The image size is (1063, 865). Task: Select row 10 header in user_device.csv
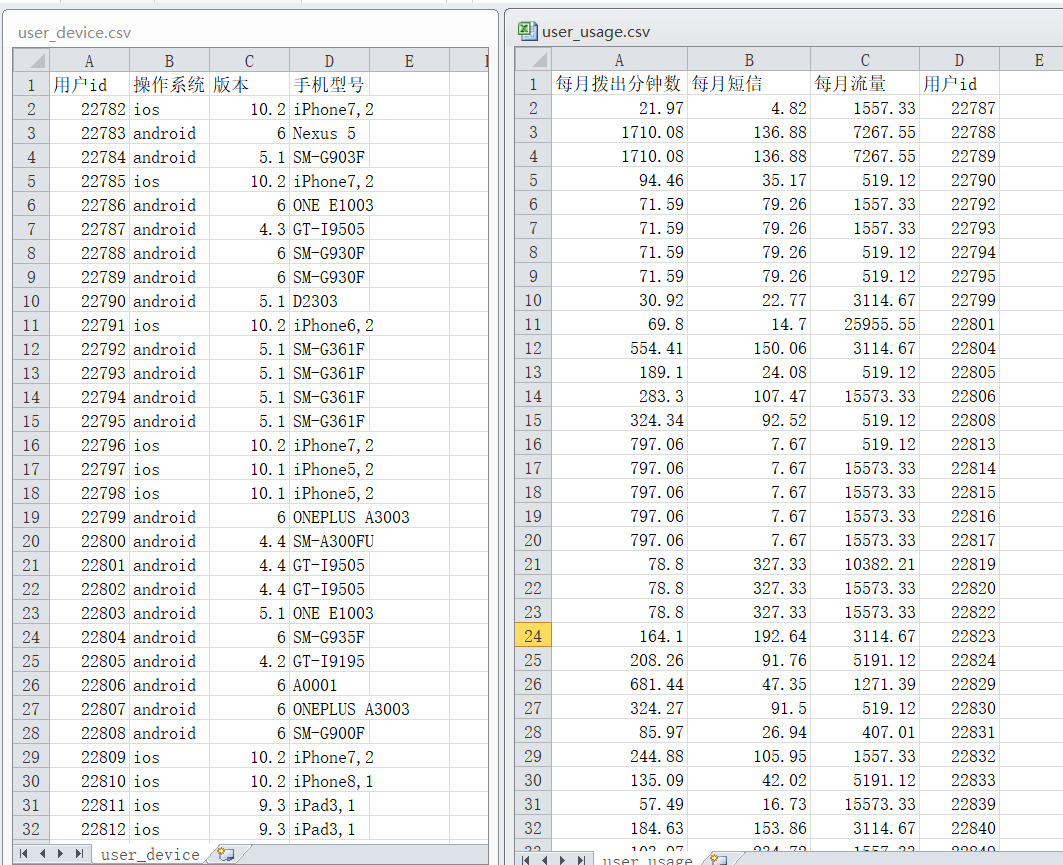(31, 301)
